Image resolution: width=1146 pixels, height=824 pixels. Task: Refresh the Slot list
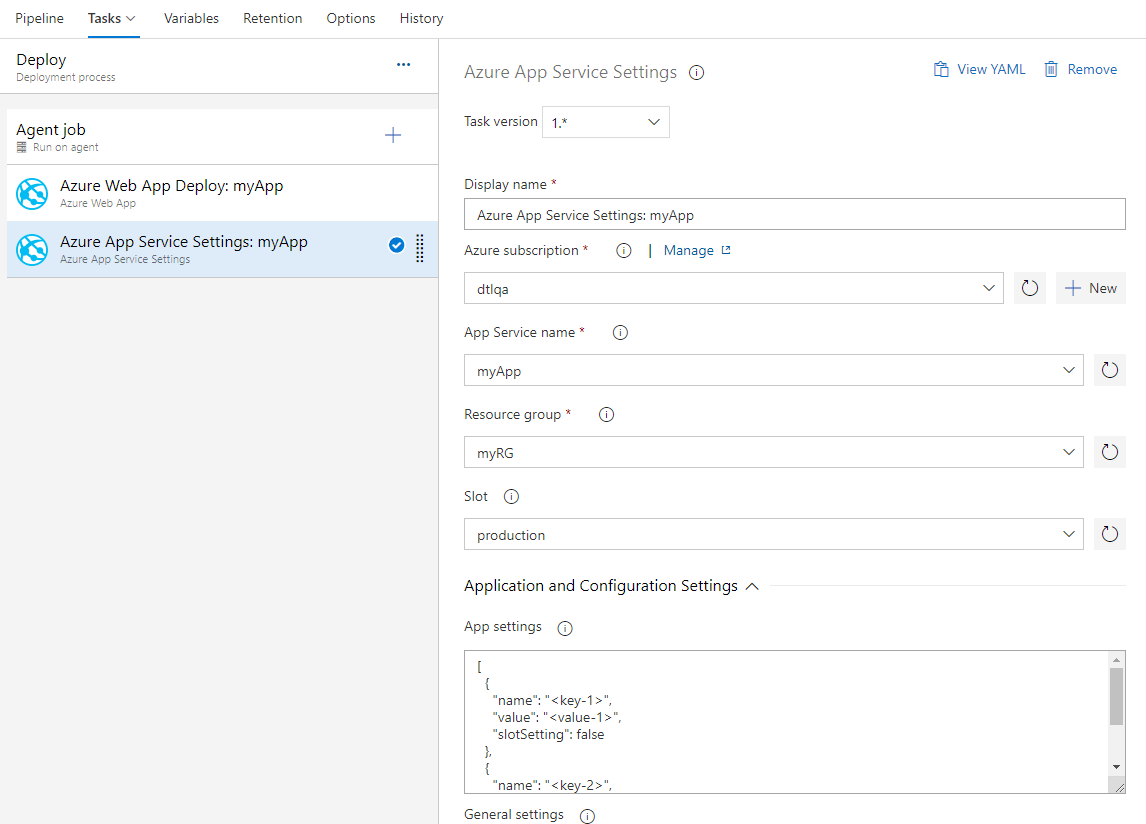point(1109,534)
